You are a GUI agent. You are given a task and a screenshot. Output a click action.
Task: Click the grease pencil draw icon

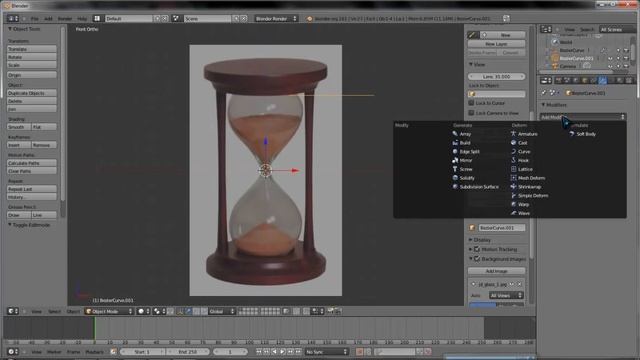point(473,35)
